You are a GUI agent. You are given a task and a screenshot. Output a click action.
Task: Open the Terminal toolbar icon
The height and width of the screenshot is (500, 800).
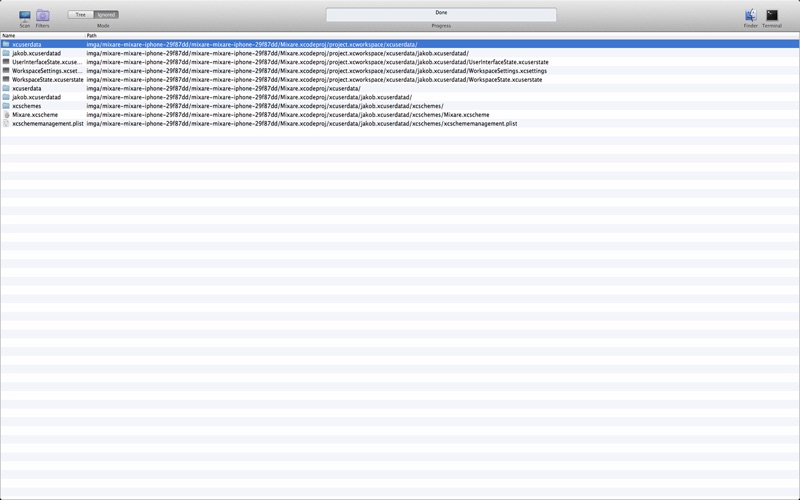tap(772, 15)
